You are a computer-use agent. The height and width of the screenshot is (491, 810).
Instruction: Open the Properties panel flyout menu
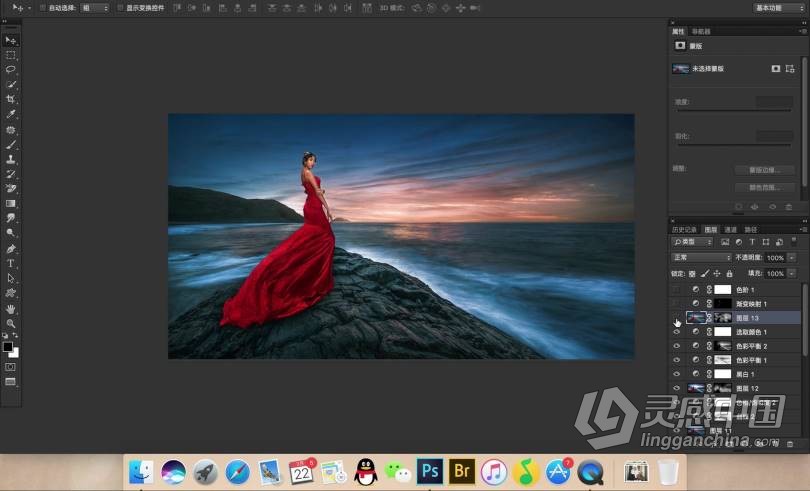tap(802, 32)
